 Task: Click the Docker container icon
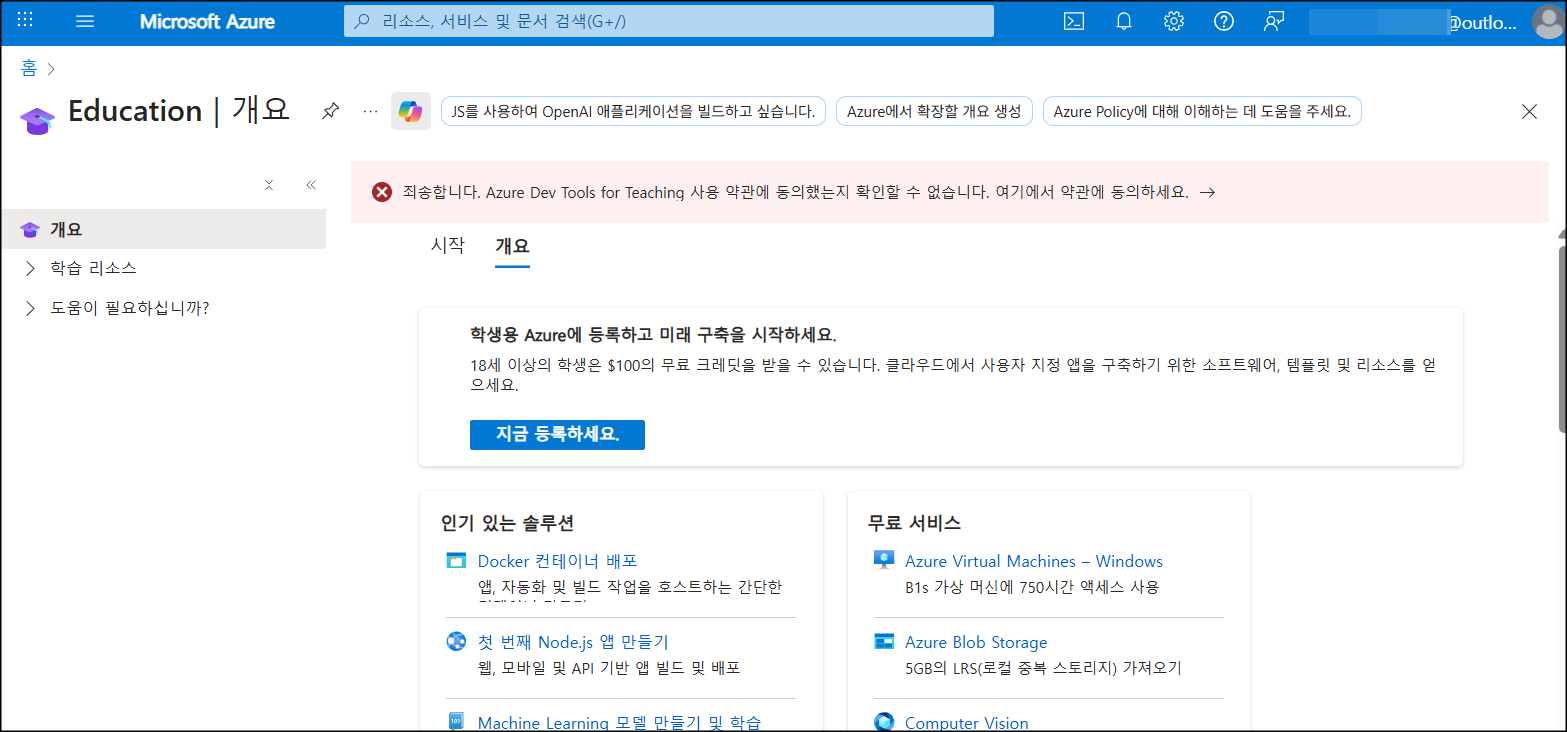(456, 561)
